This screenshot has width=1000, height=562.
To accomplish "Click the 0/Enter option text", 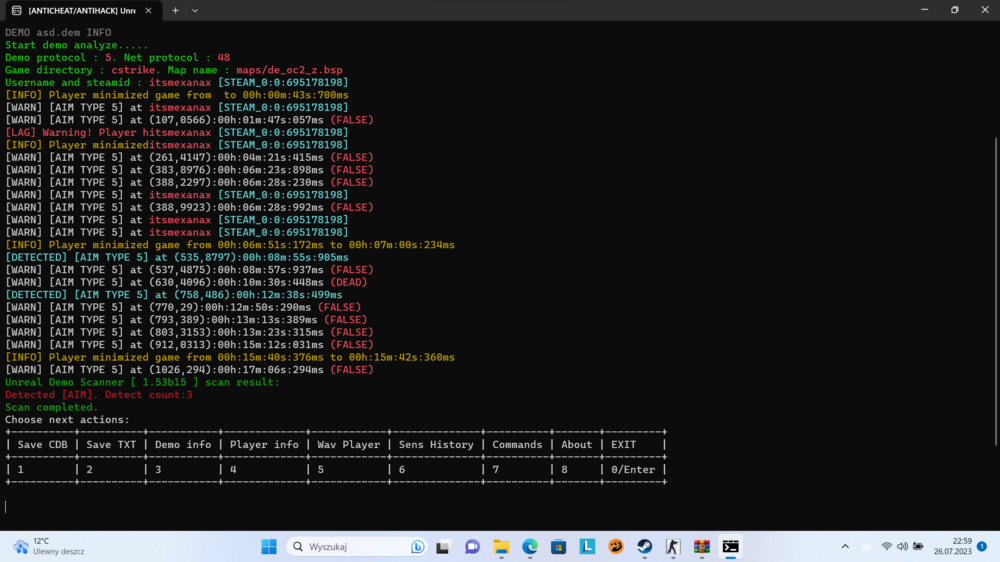I will pyautogui.click(x=633, y=470).
